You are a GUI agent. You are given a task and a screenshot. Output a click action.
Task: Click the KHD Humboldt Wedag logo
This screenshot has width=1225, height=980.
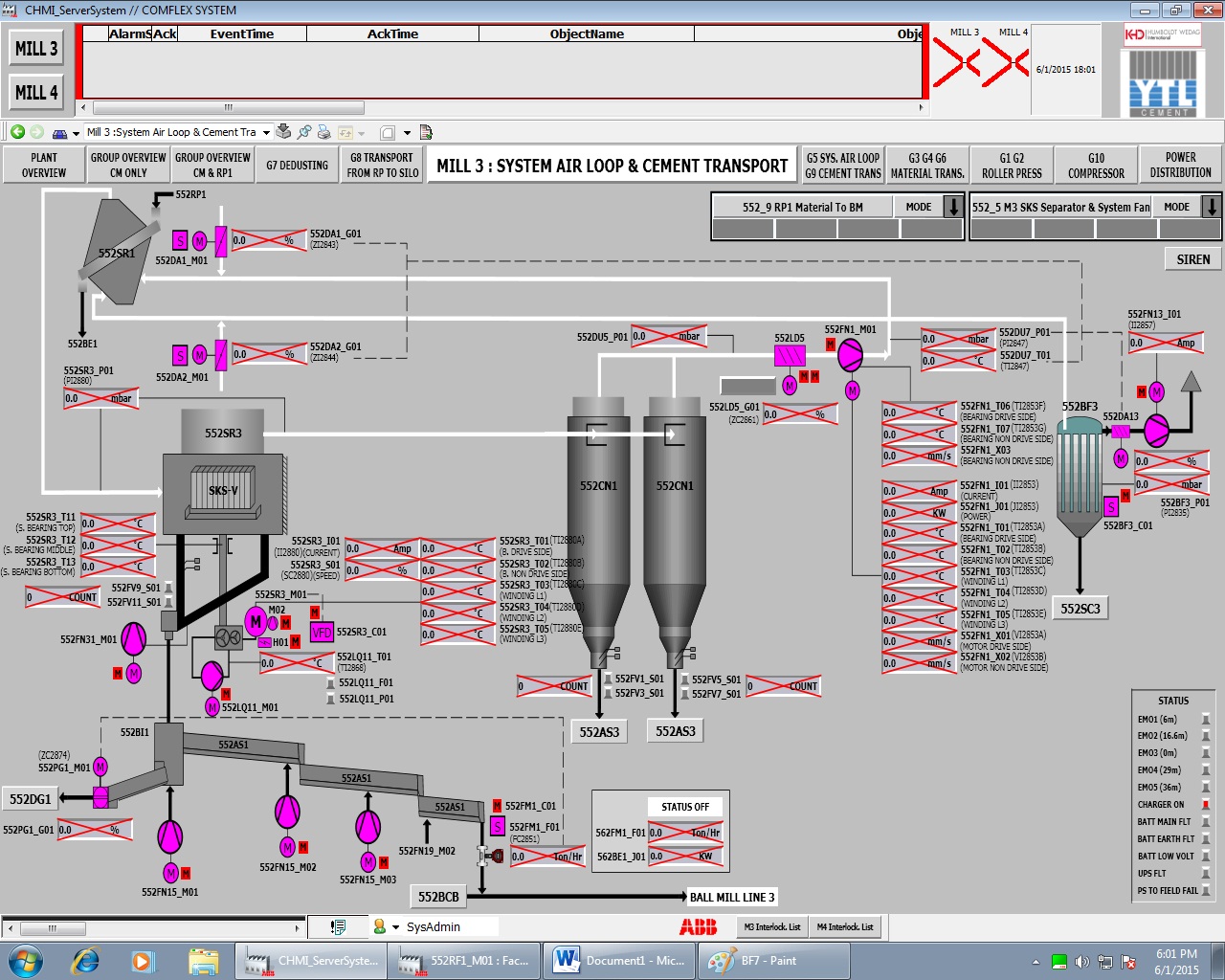tap(1163, 34)
